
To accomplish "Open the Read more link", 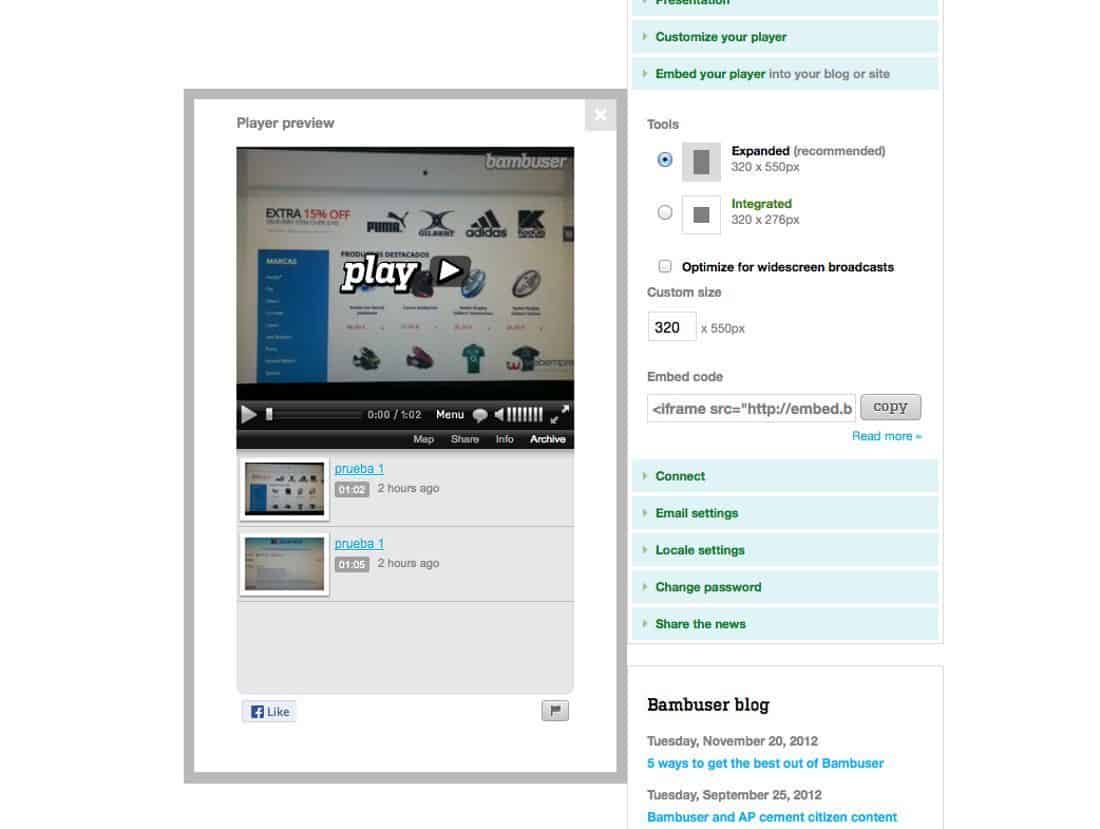I will pyautogui.click(x=887, y=436).
